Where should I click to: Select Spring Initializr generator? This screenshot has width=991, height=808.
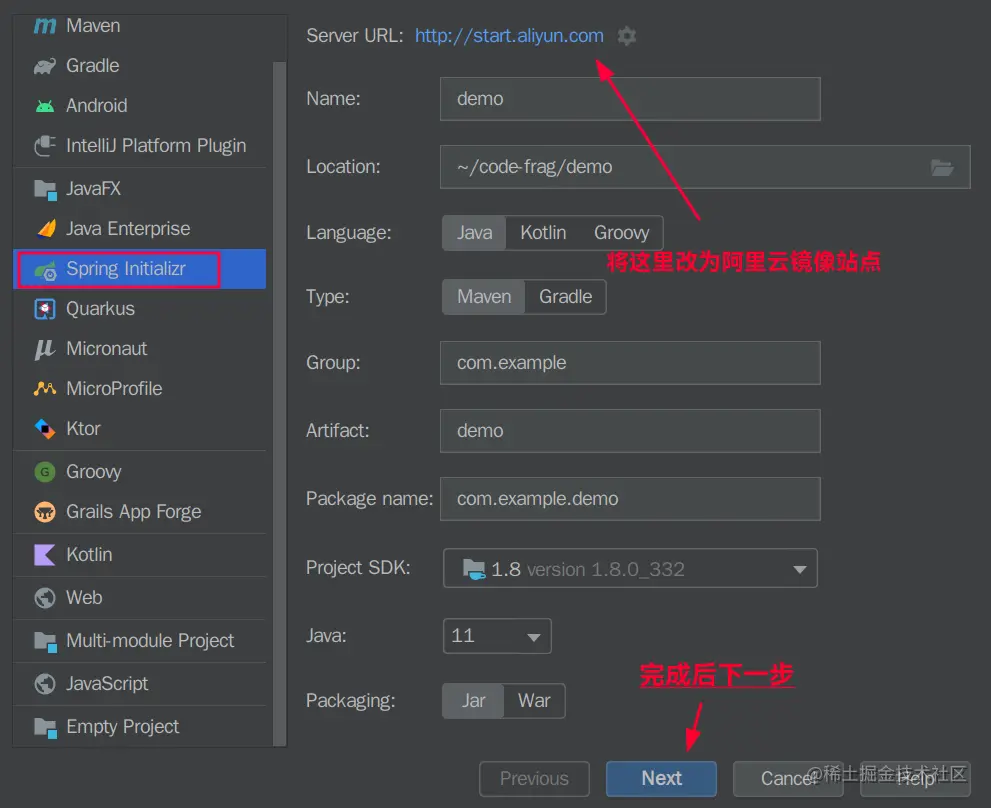tap(139, 269)
